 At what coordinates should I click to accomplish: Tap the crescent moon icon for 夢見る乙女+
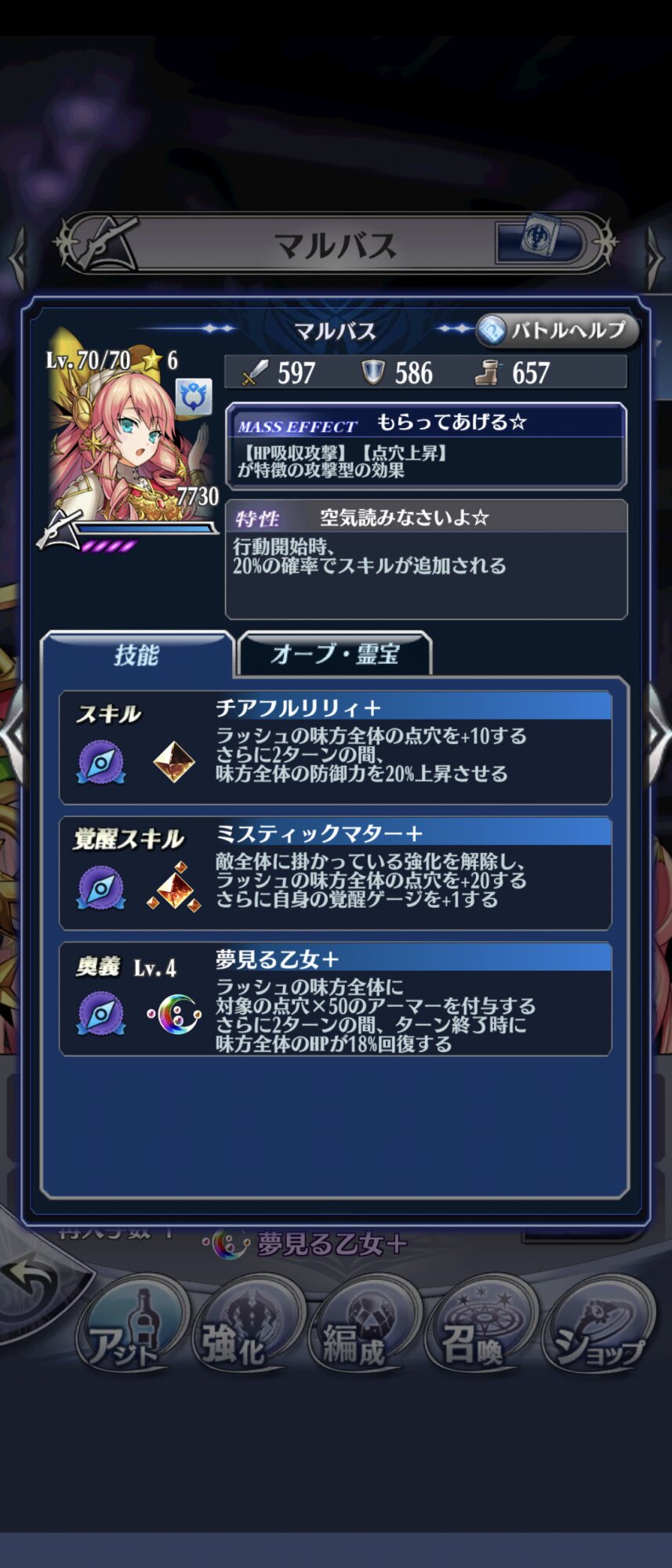(176, 1014)
